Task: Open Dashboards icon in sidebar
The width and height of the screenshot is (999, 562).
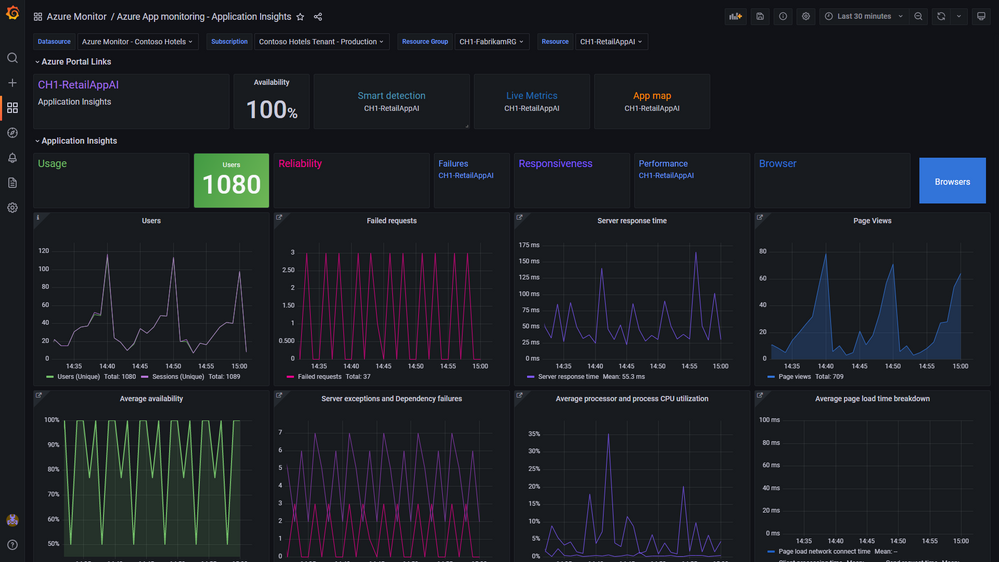Action: click(12, 108)
